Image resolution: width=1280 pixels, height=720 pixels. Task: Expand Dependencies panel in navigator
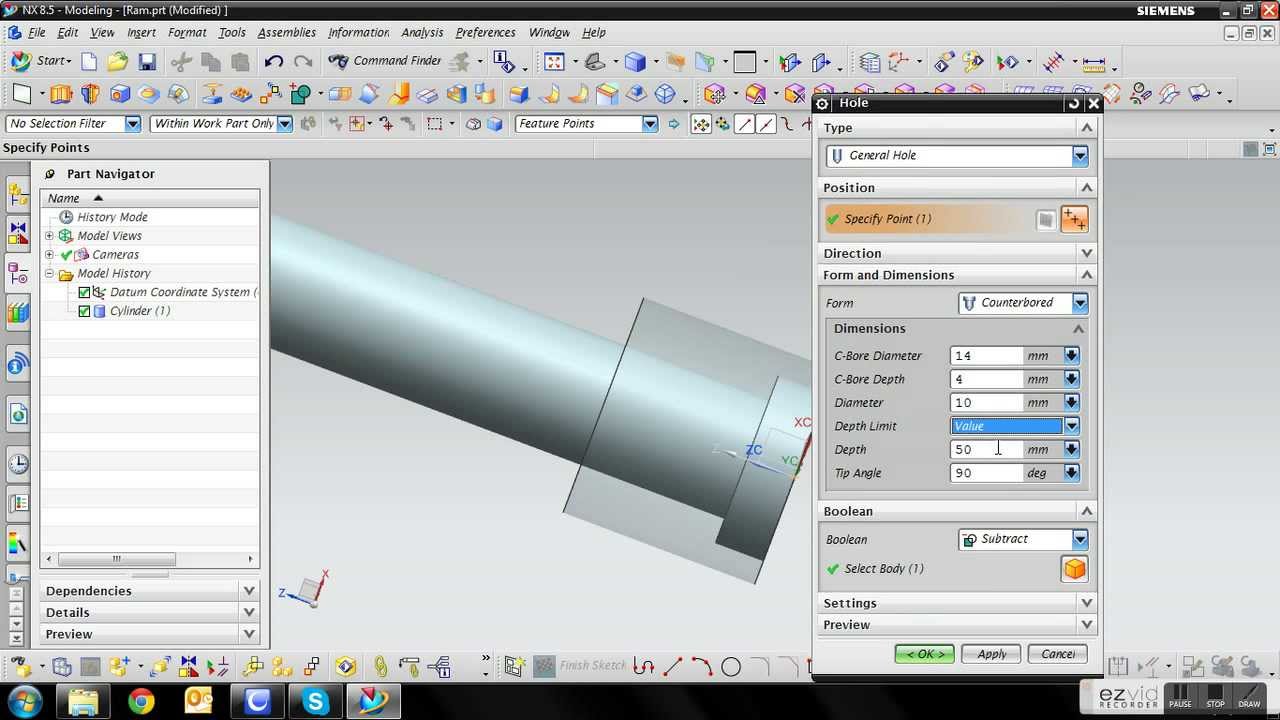[150, 591]
